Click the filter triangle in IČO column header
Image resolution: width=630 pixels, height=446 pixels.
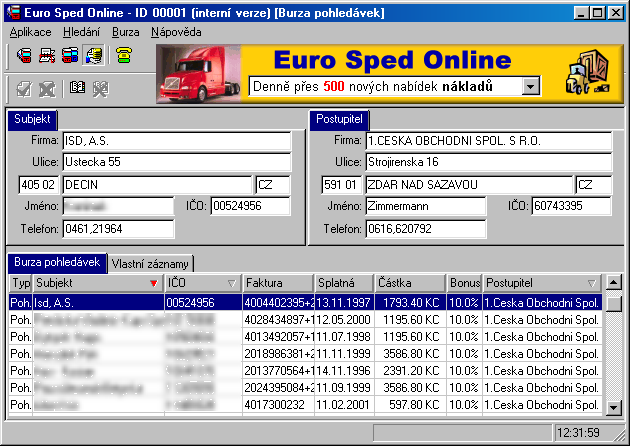coord(232,283)
